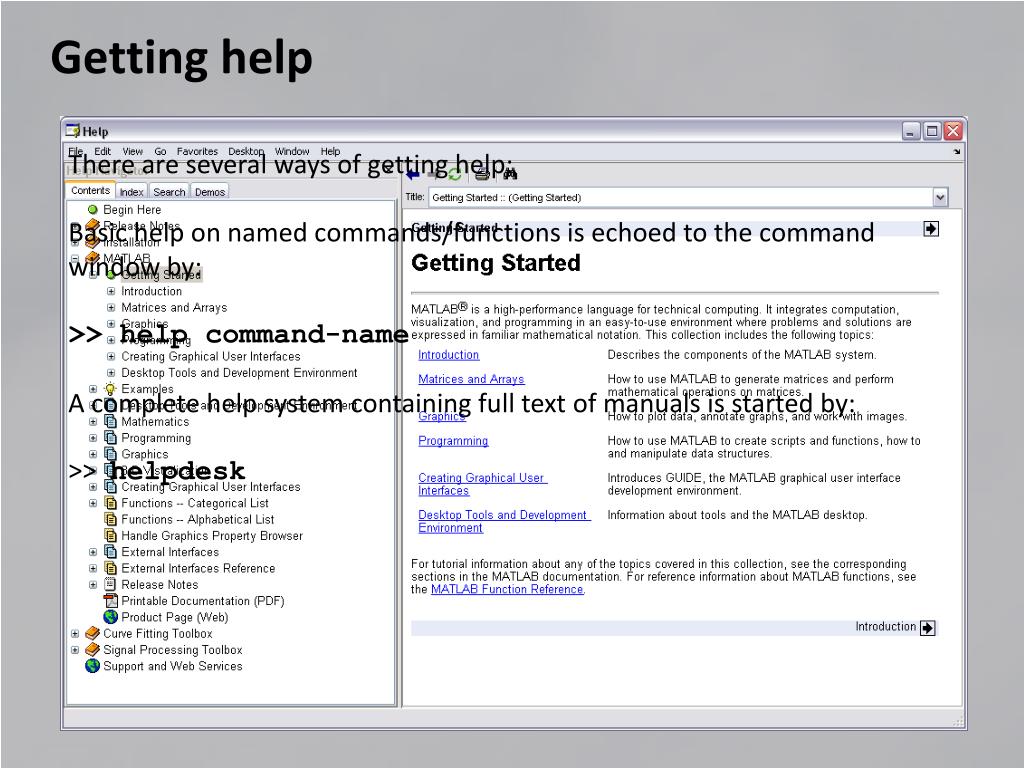Open the View menu
This screenshot has width=1024, height=768.
[x=133, y=152]
